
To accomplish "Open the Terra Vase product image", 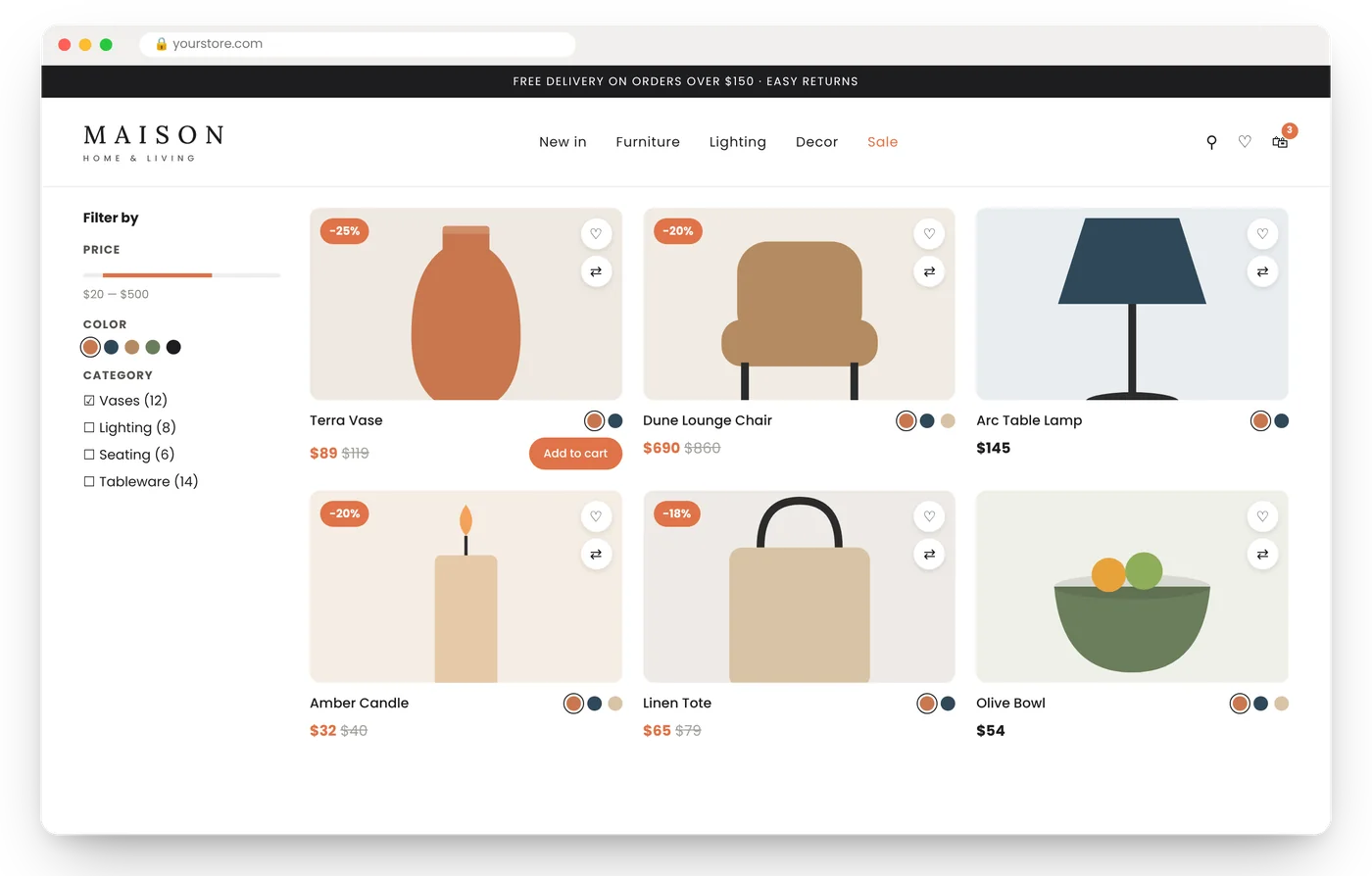I will (x=465, y=304).
